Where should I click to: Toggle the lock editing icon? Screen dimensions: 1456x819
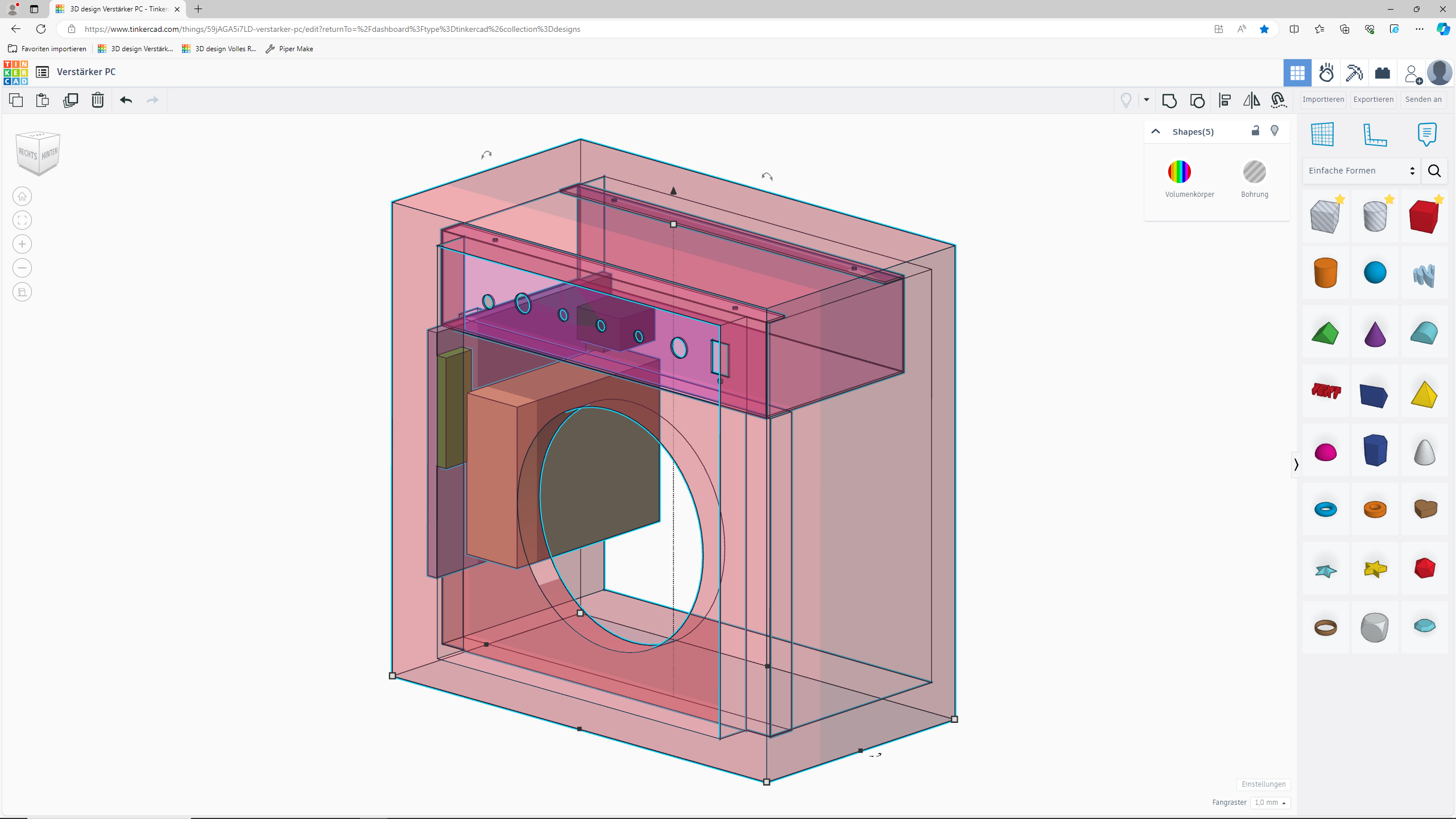tap(1255, 131)
